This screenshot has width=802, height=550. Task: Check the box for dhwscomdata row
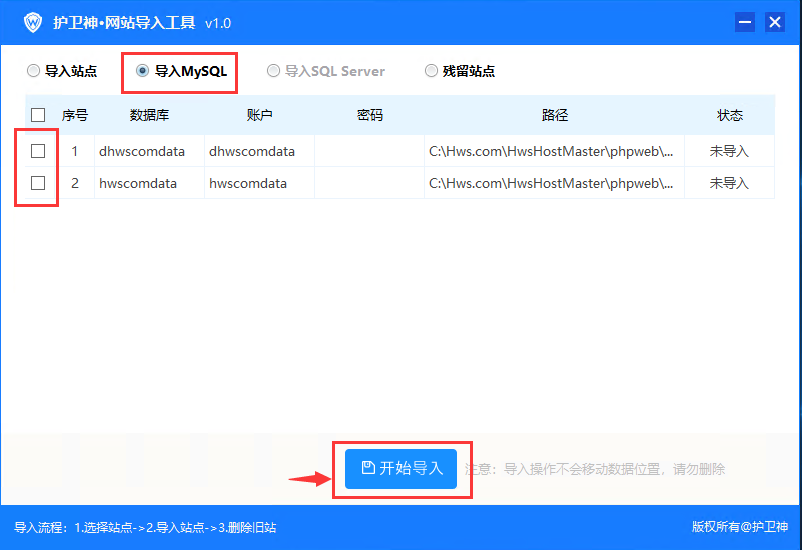(38, 151)
